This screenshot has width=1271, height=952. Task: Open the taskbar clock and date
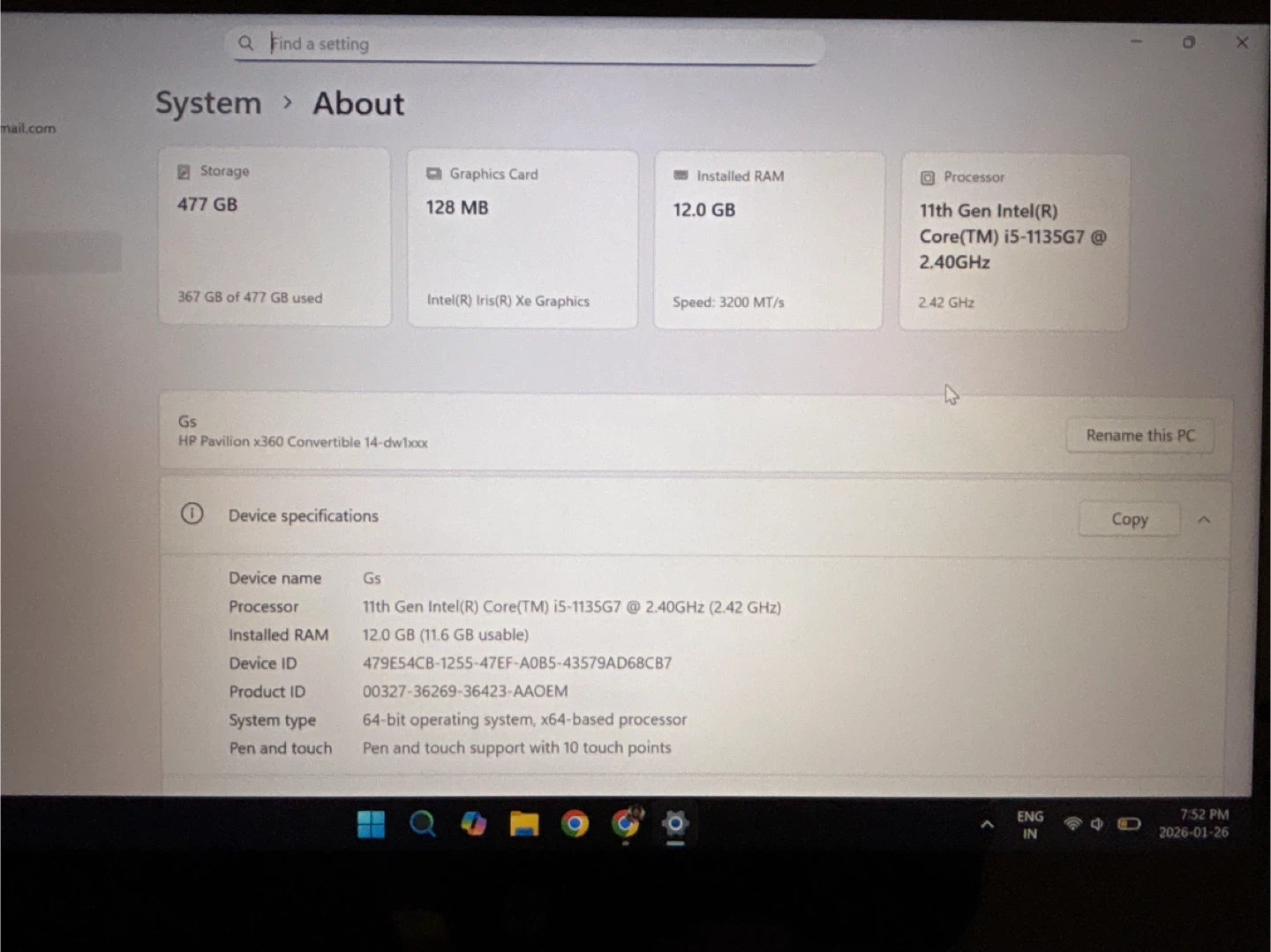click(1193, 823)
